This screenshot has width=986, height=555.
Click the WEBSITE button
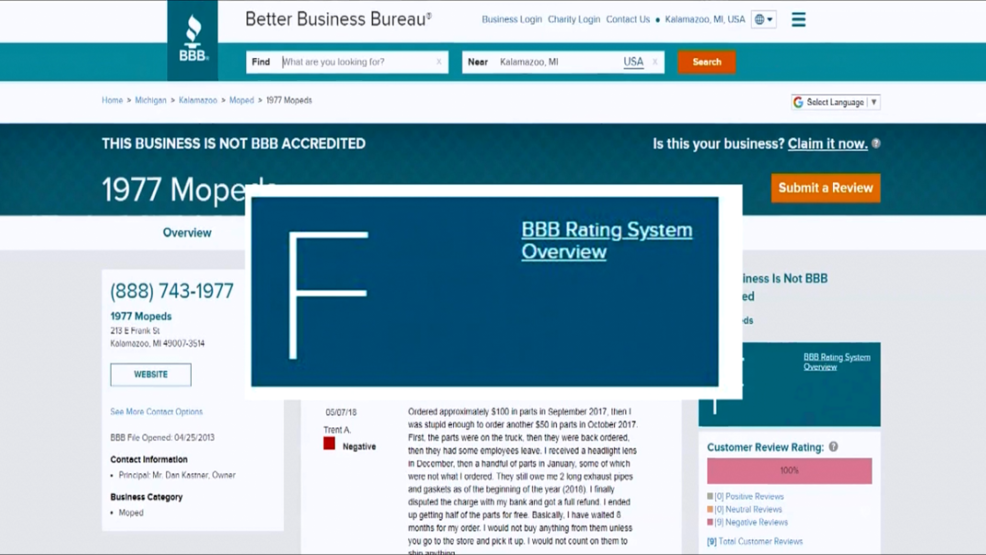[x=151, y=374]
